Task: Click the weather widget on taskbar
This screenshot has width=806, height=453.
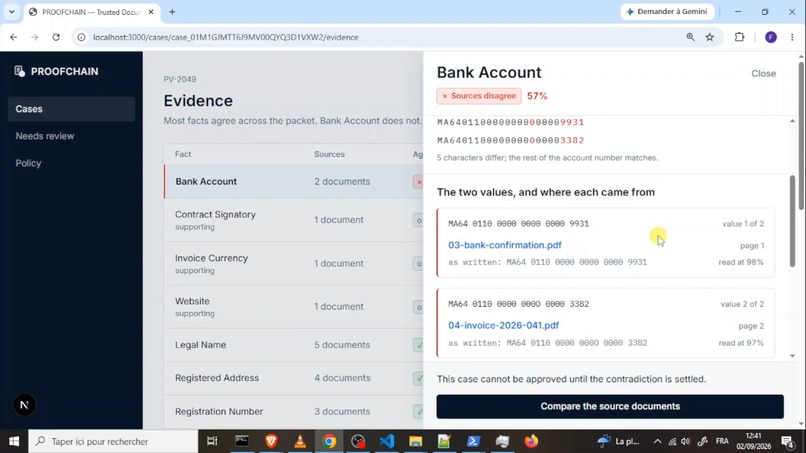Action: tap(619, 441)
